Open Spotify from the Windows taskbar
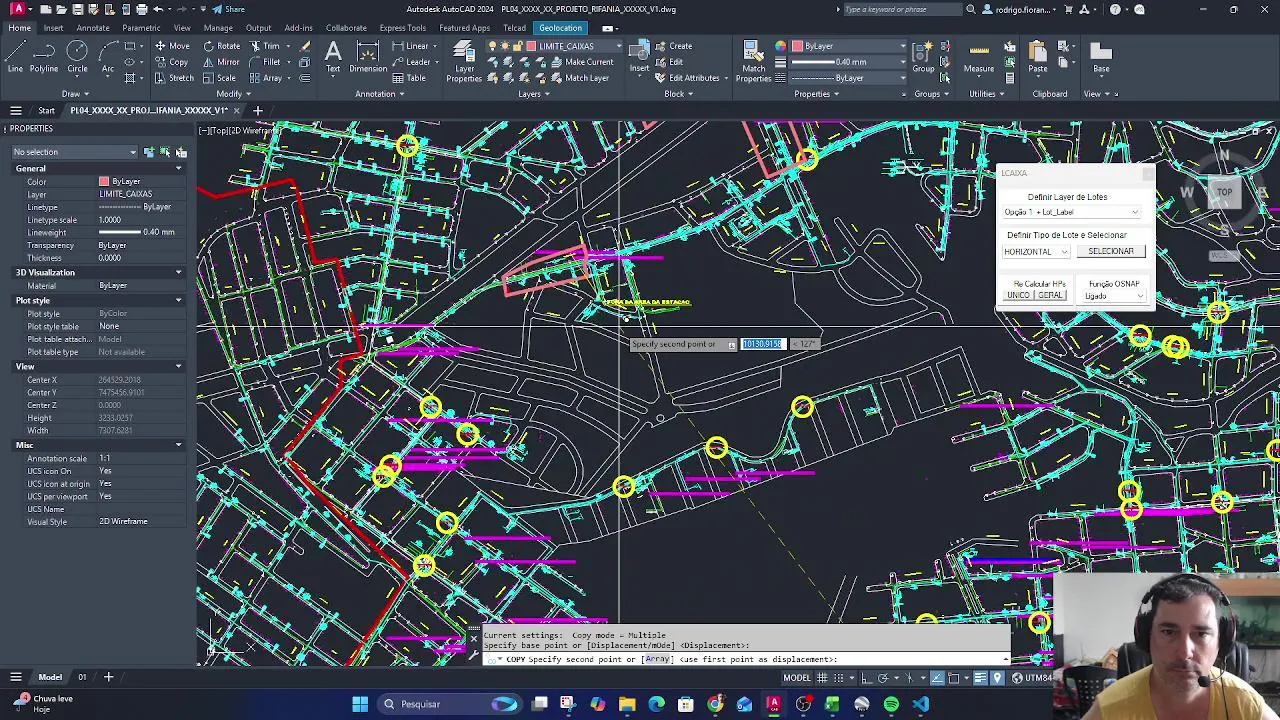1280x720 pixels. [x=891, y=704]
